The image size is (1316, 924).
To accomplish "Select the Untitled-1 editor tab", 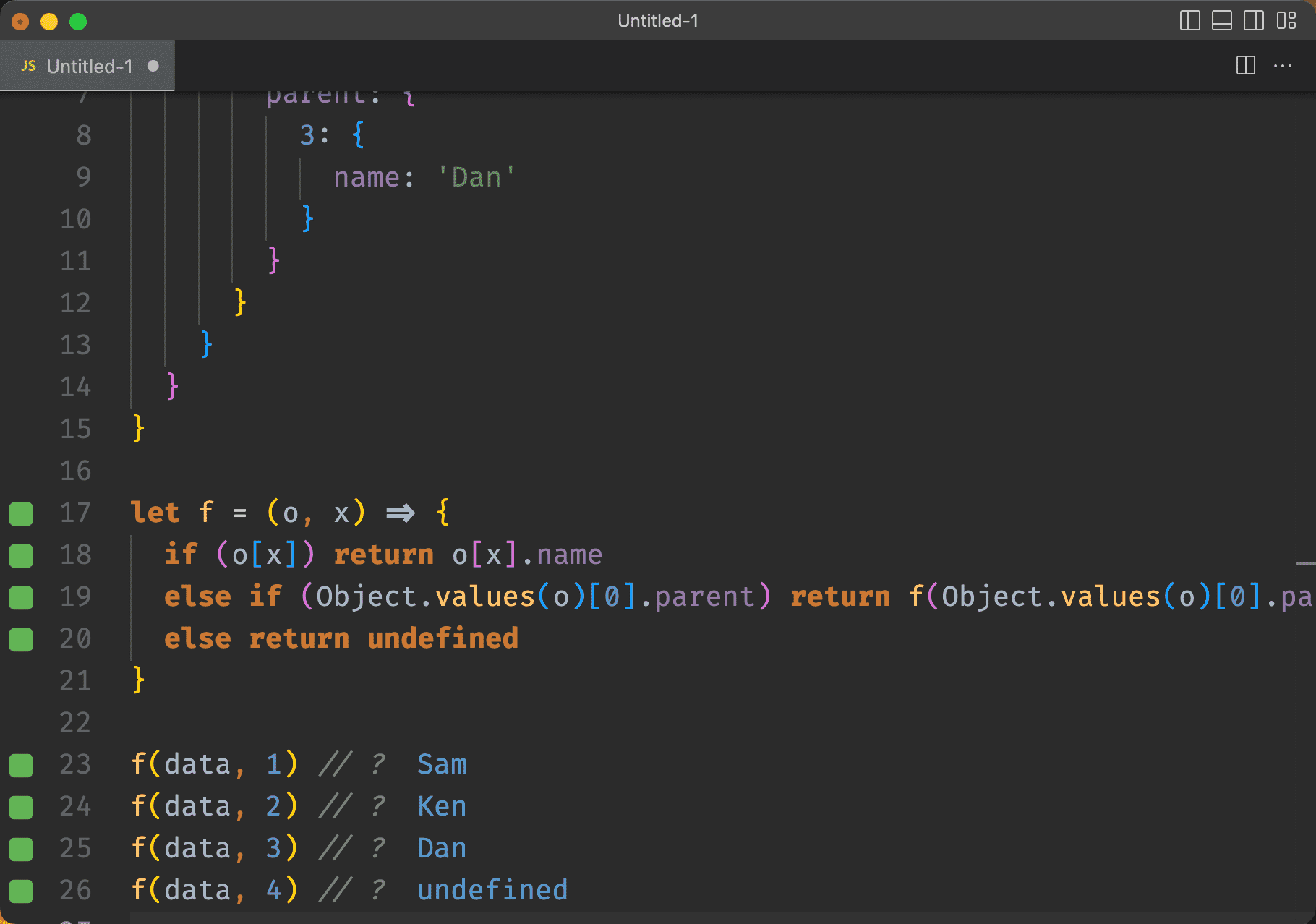I will [88, 66].
